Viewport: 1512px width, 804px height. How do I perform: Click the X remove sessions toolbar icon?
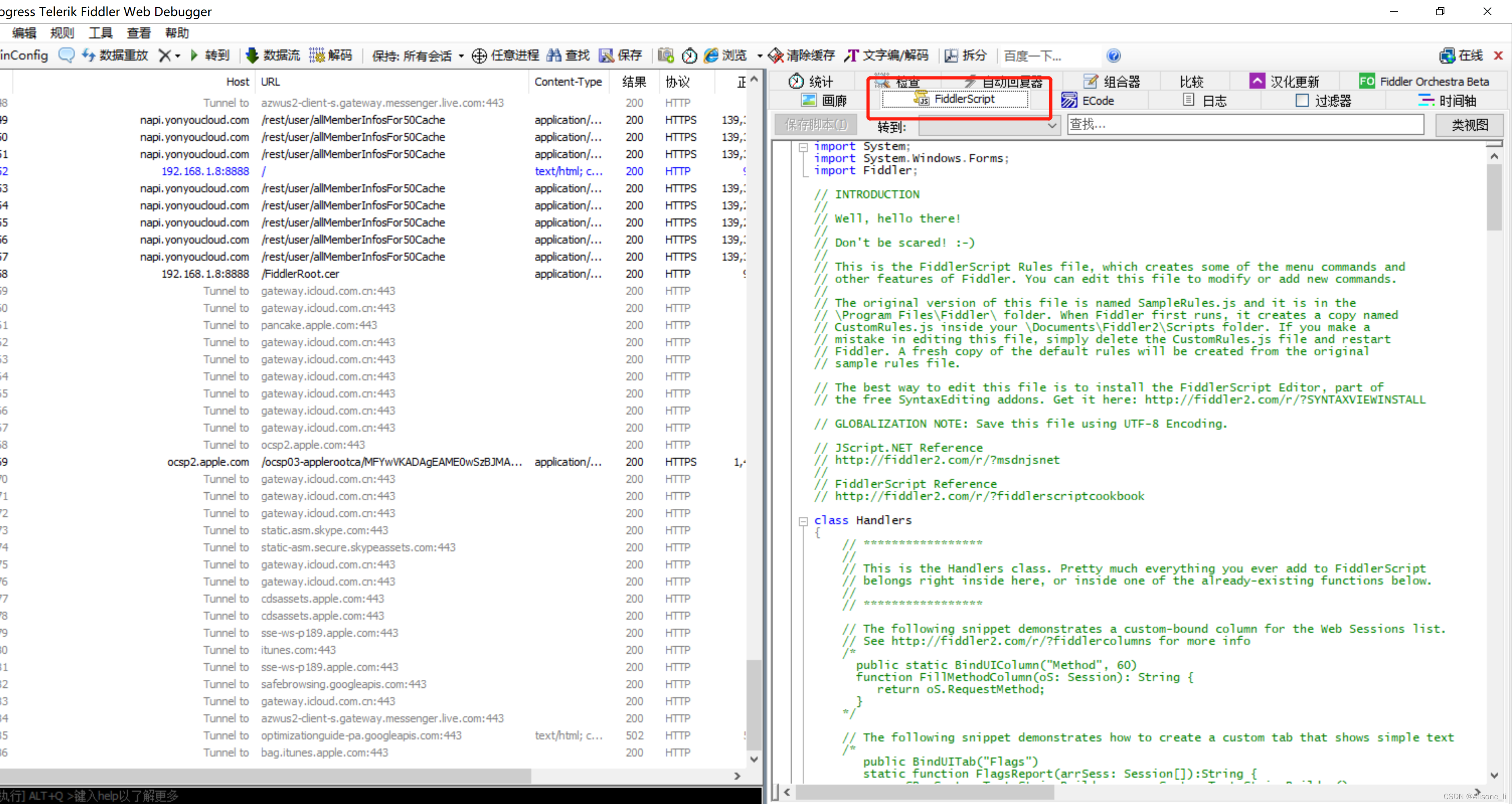pos(165,55)
